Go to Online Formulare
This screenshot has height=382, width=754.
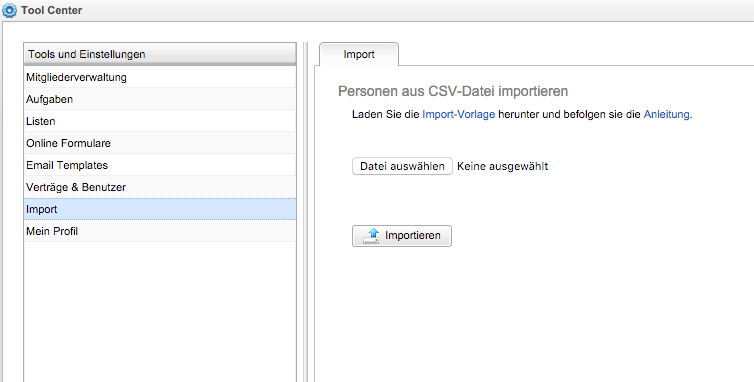pyautogui.click(x=160, y=143)
